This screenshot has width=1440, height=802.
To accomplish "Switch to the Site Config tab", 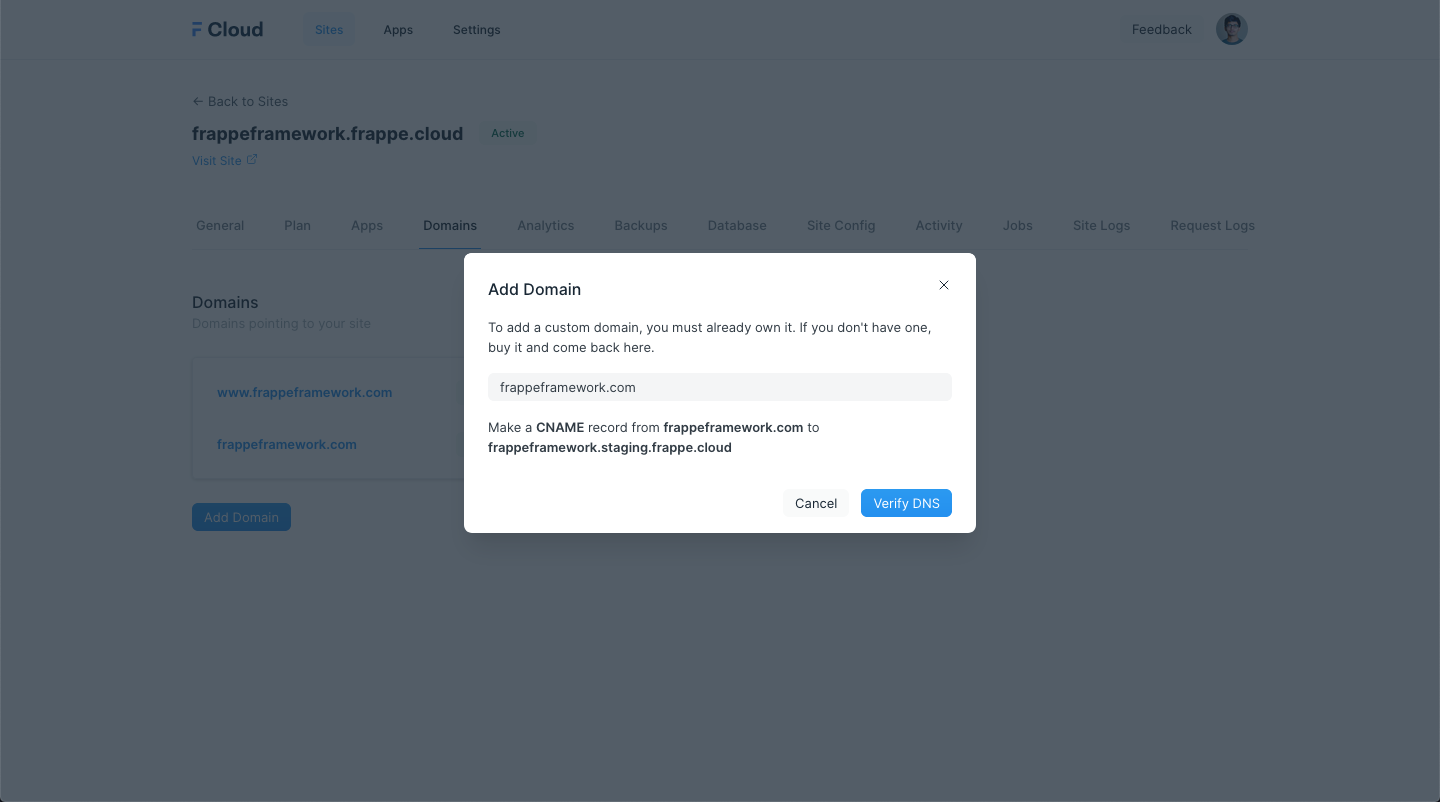I will (x=840, y=225).
